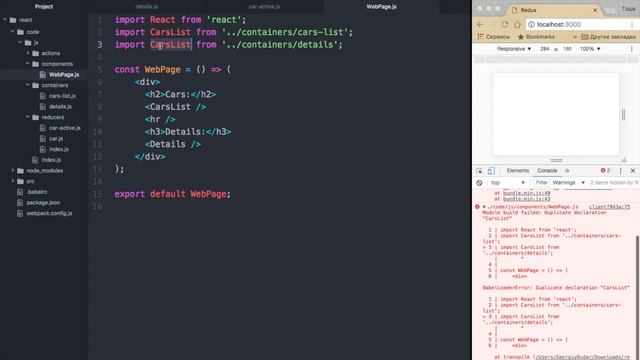Close the Redux browser tab
Screen dimensions: 640x360
coord(595,10)
